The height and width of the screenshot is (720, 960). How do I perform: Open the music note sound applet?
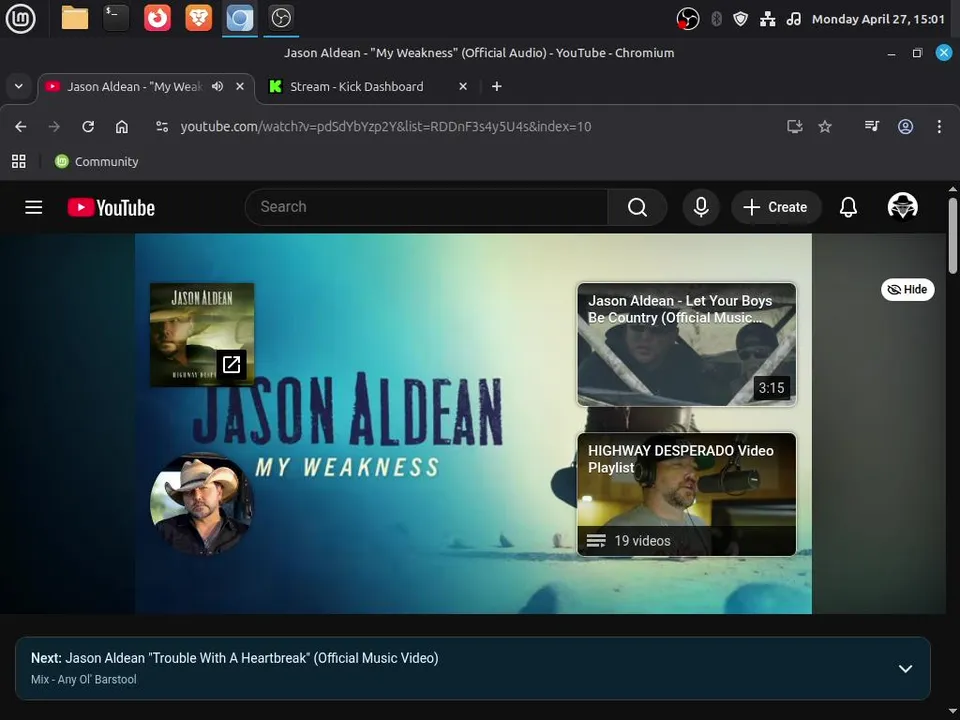pyautogui.click(x=793, y=19)
